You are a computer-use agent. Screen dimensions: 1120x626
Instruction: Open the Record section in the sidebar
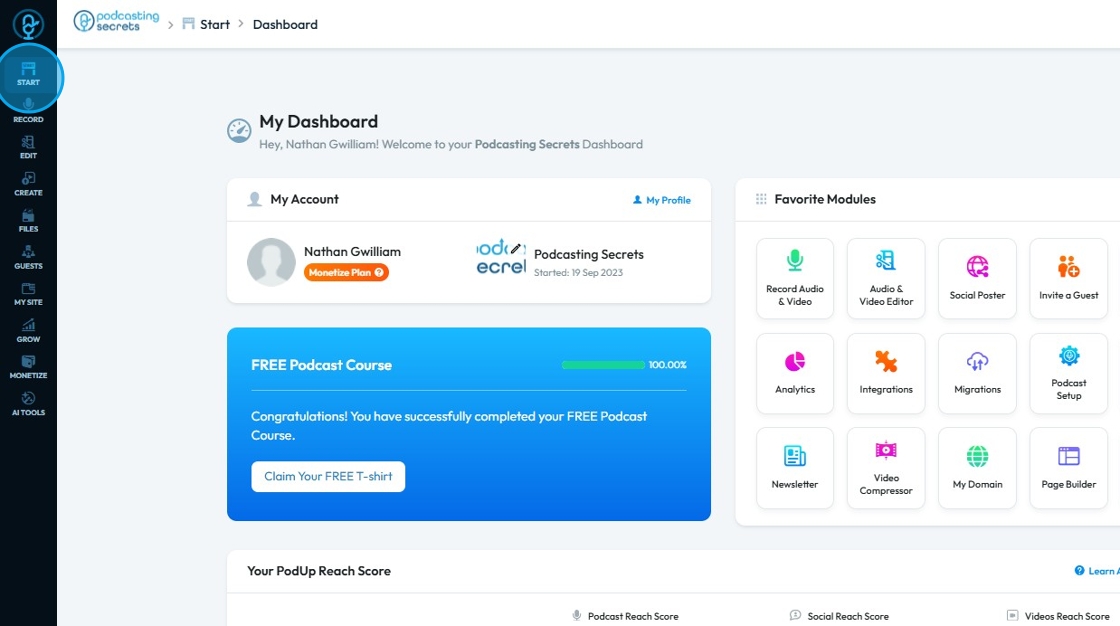pos(28,111)
